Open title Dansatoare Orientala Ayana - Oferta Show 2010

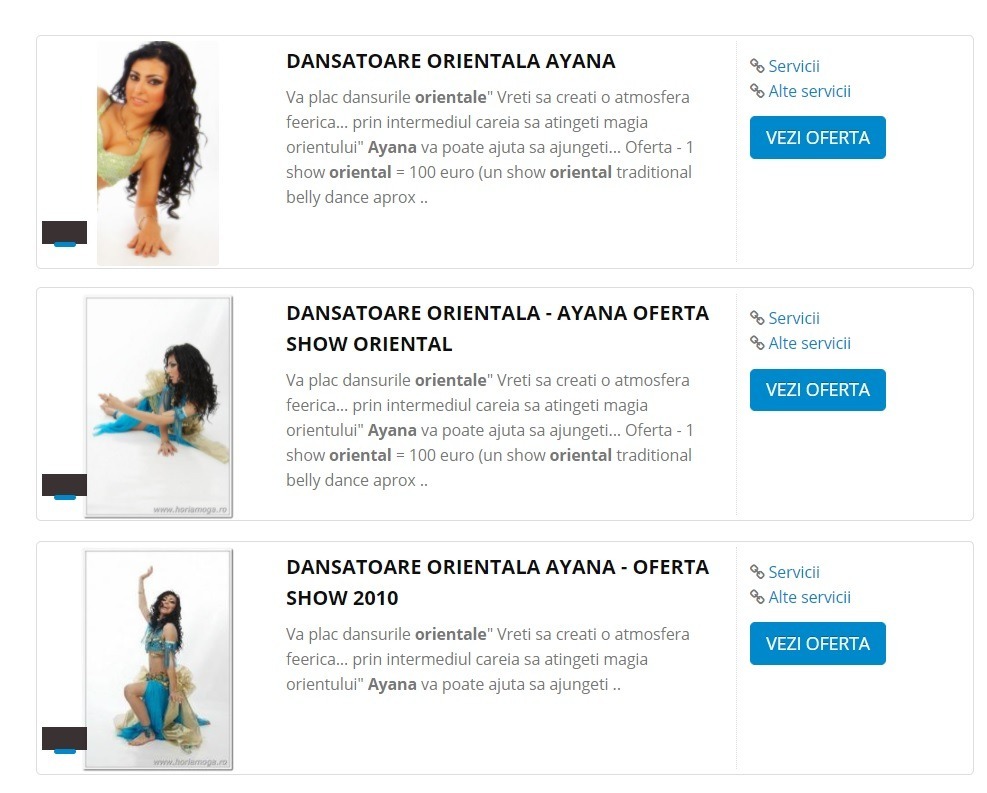click(497, 582)
